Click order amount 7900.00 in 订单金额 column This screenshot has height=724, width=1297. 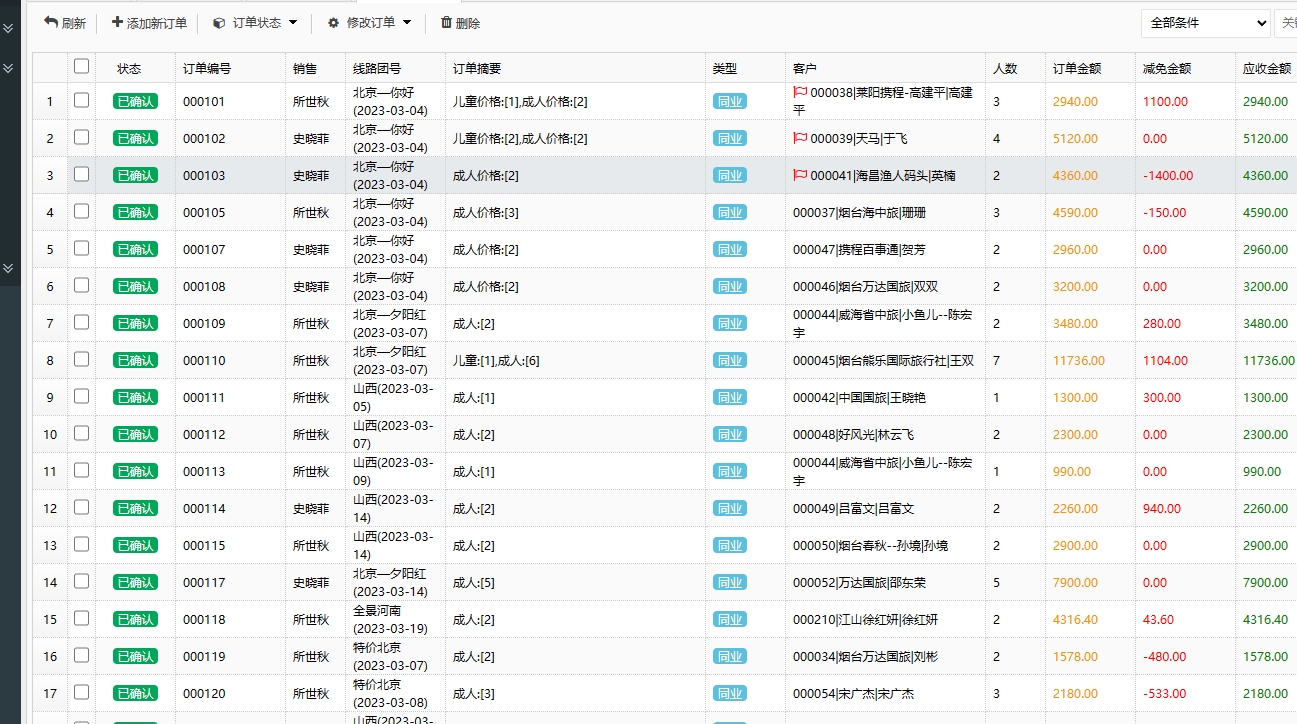pos(1075,582)
